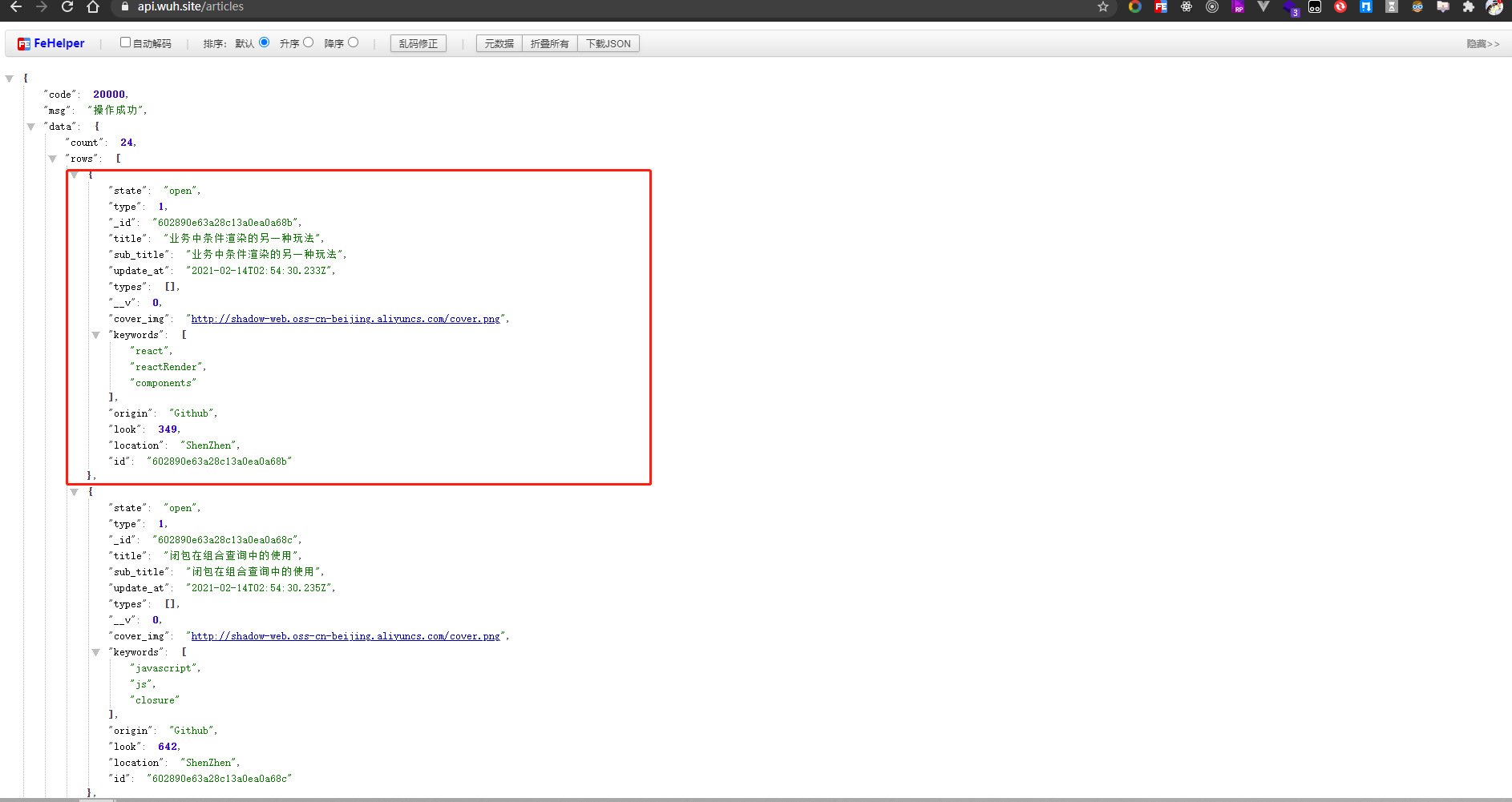Select the 升序 sort radio button
This screenshot has width=1512, height=802.
pyautogui.click(x=309, y=42)
